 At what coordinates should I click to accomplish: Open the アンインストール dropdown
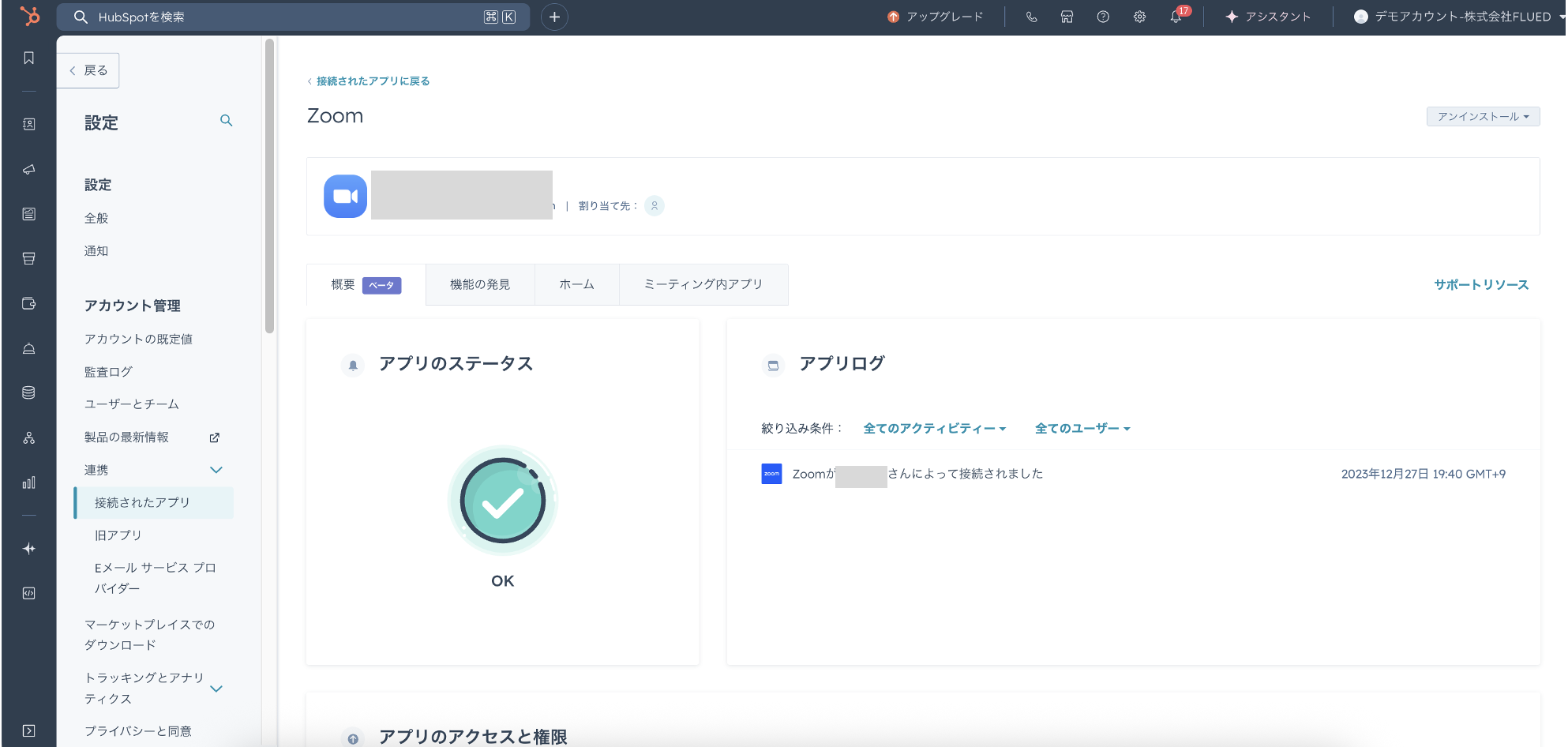tap(1482, 117)
